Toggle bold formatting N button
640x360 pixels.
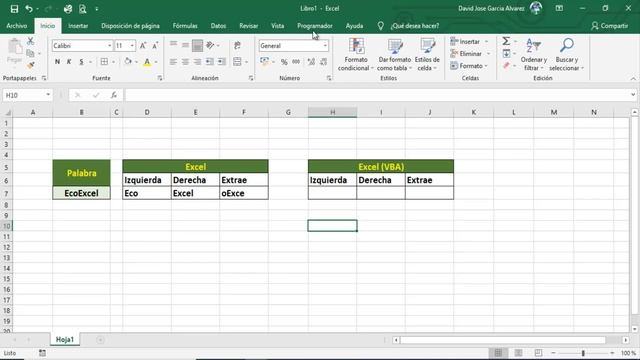coord(57,62)
